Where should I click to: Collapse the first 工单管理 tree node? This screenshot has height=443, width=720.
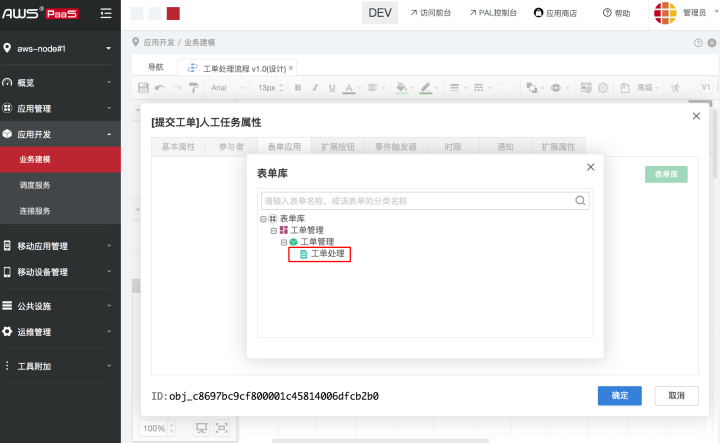point(274,230)
